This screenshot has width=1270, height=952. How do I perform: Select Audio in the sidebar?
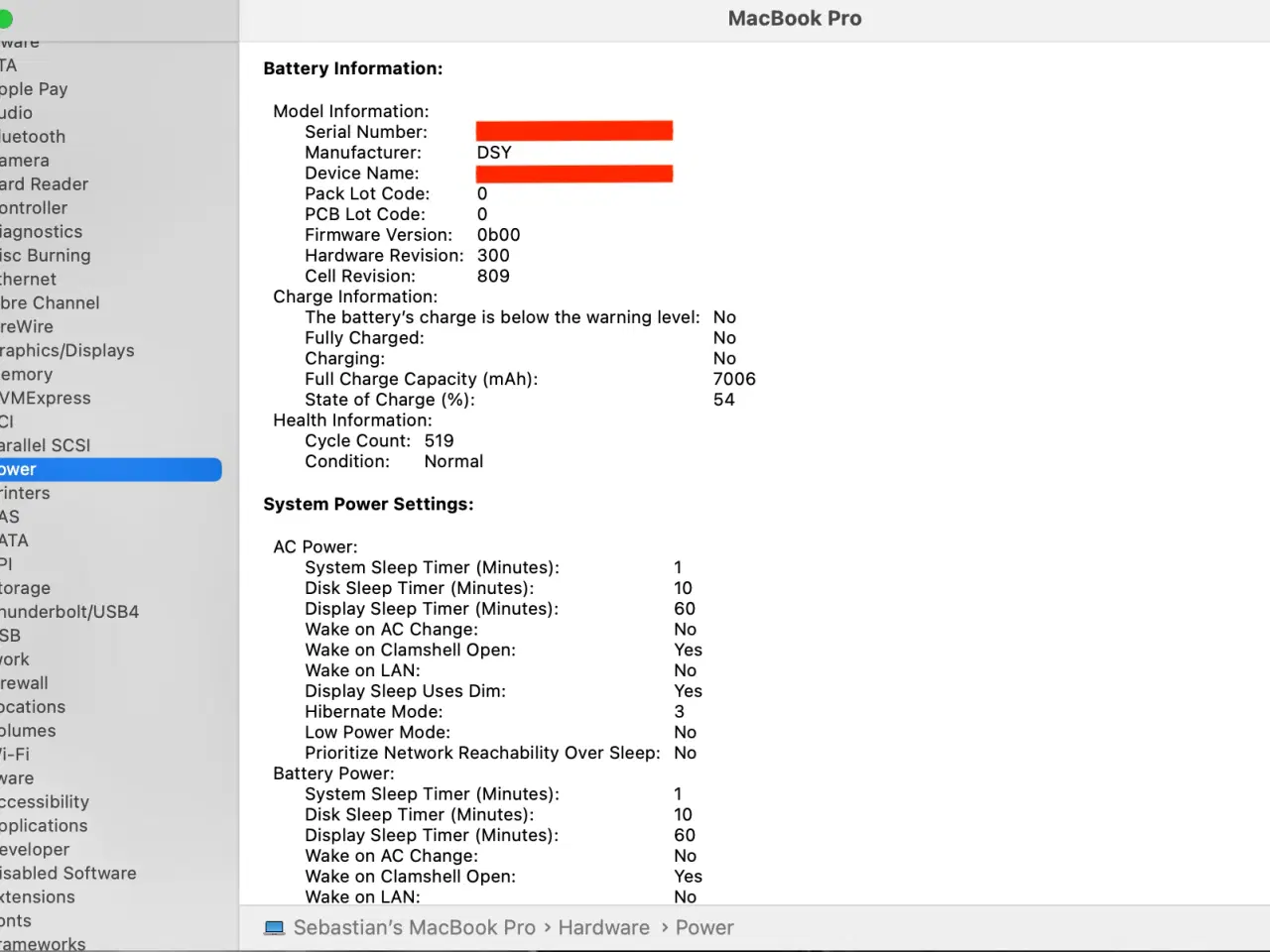click(16, 113)
